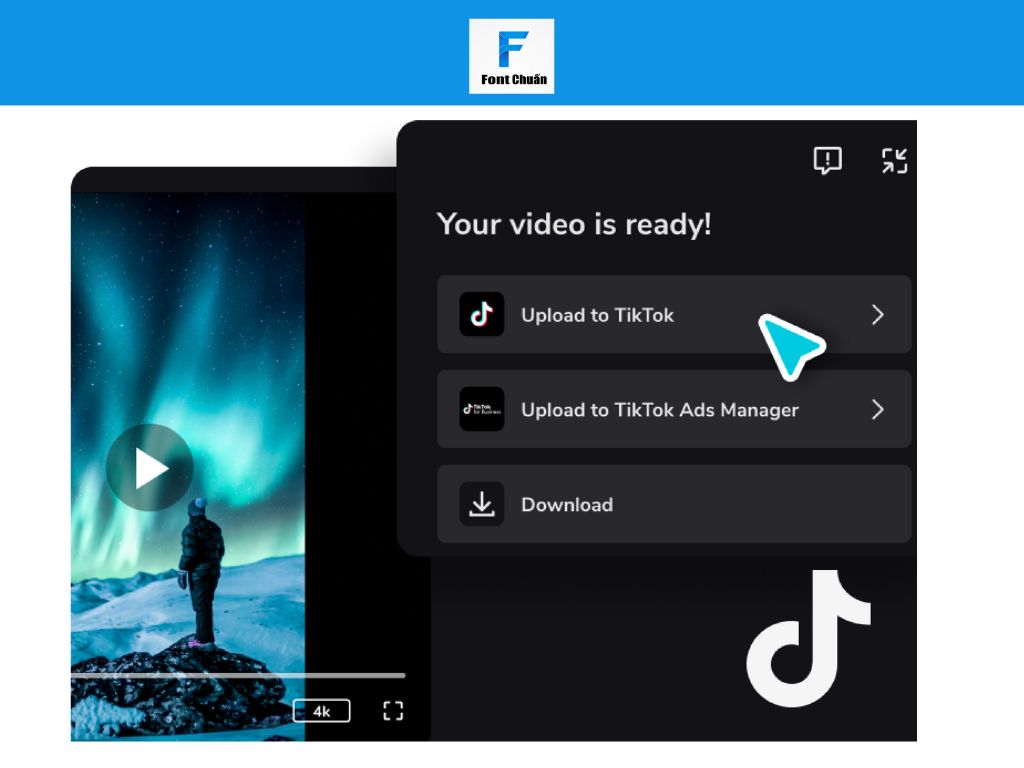
Task: Click the TikTok logo icon beside Upload to TikTok
Action: (481, 314)
